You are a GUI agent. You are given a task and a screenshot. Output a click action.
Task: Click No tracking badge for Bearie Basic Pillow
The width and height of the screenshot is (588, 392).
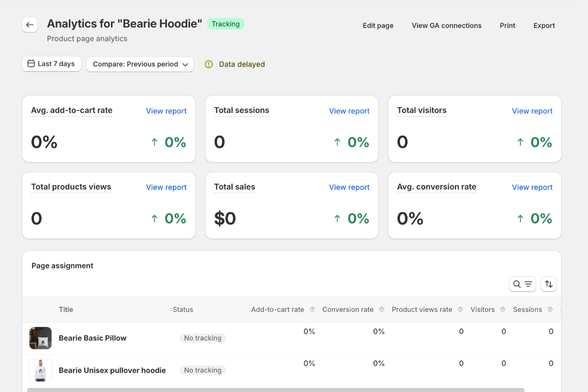[x=202, y=338]
